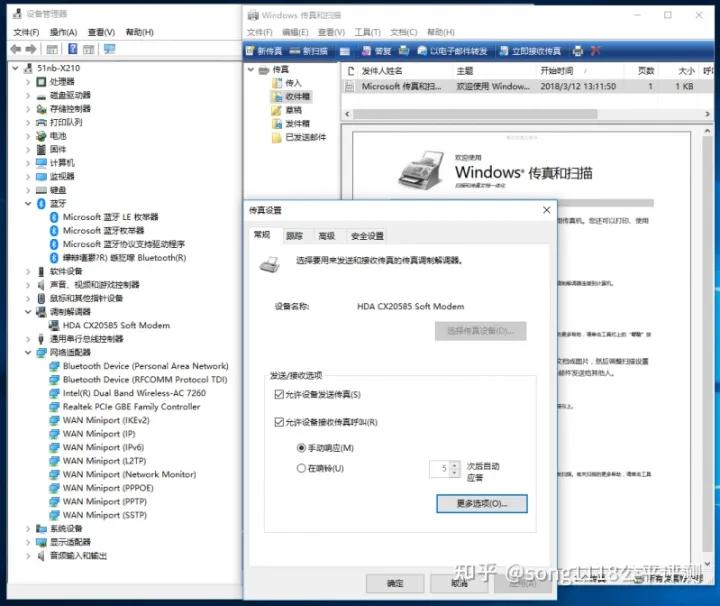Click the 新传真 toolbar button

click(x=264, y=51)
